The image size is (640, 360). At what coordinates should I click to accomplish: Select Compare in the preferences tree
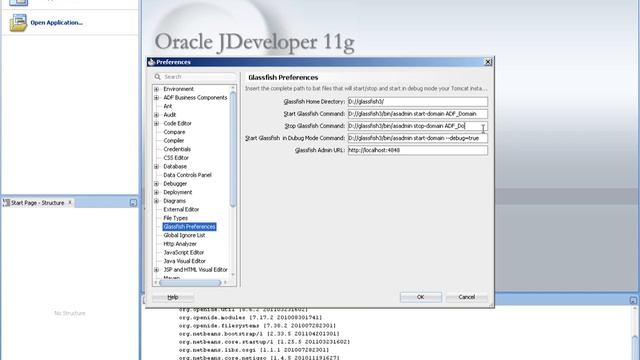pos(174,132)
